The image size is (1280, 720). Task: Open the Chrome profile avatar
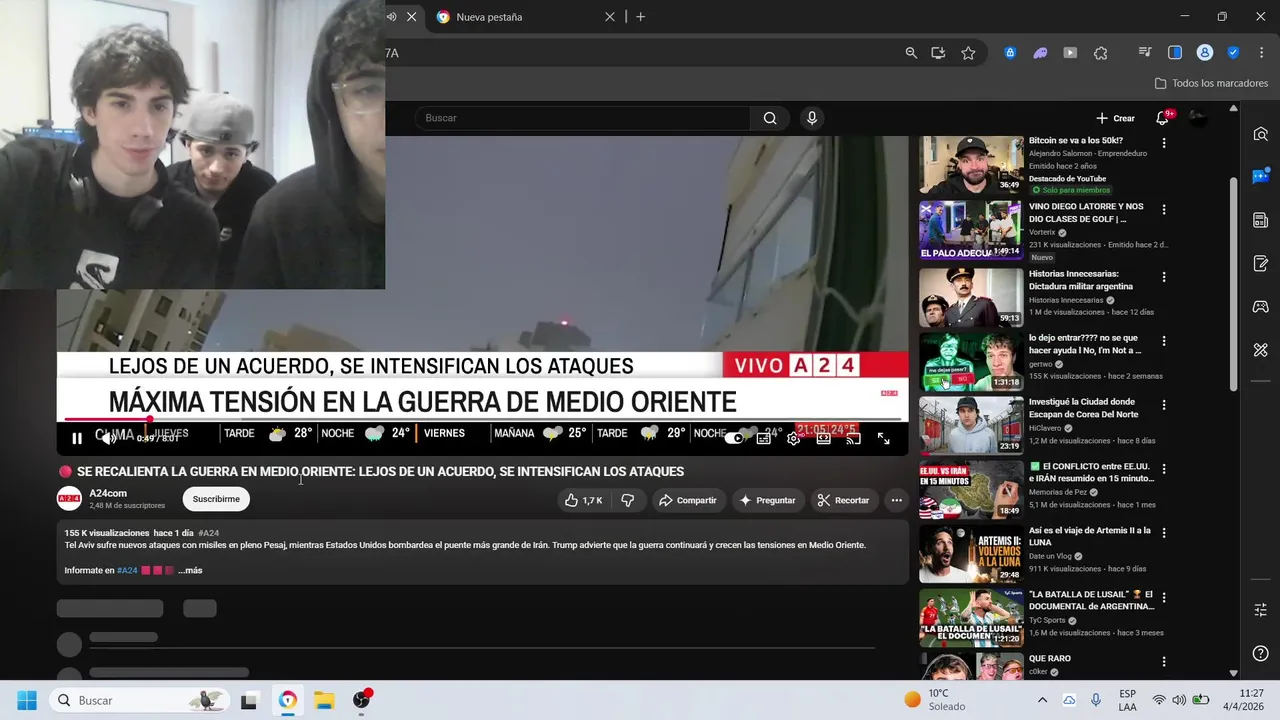coord(1205,53)
